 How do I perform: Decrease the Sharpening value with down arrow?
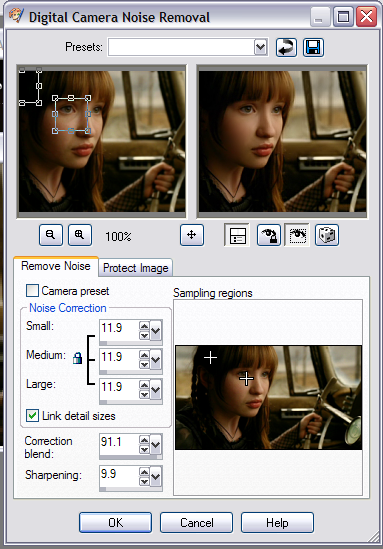(144, 482)
